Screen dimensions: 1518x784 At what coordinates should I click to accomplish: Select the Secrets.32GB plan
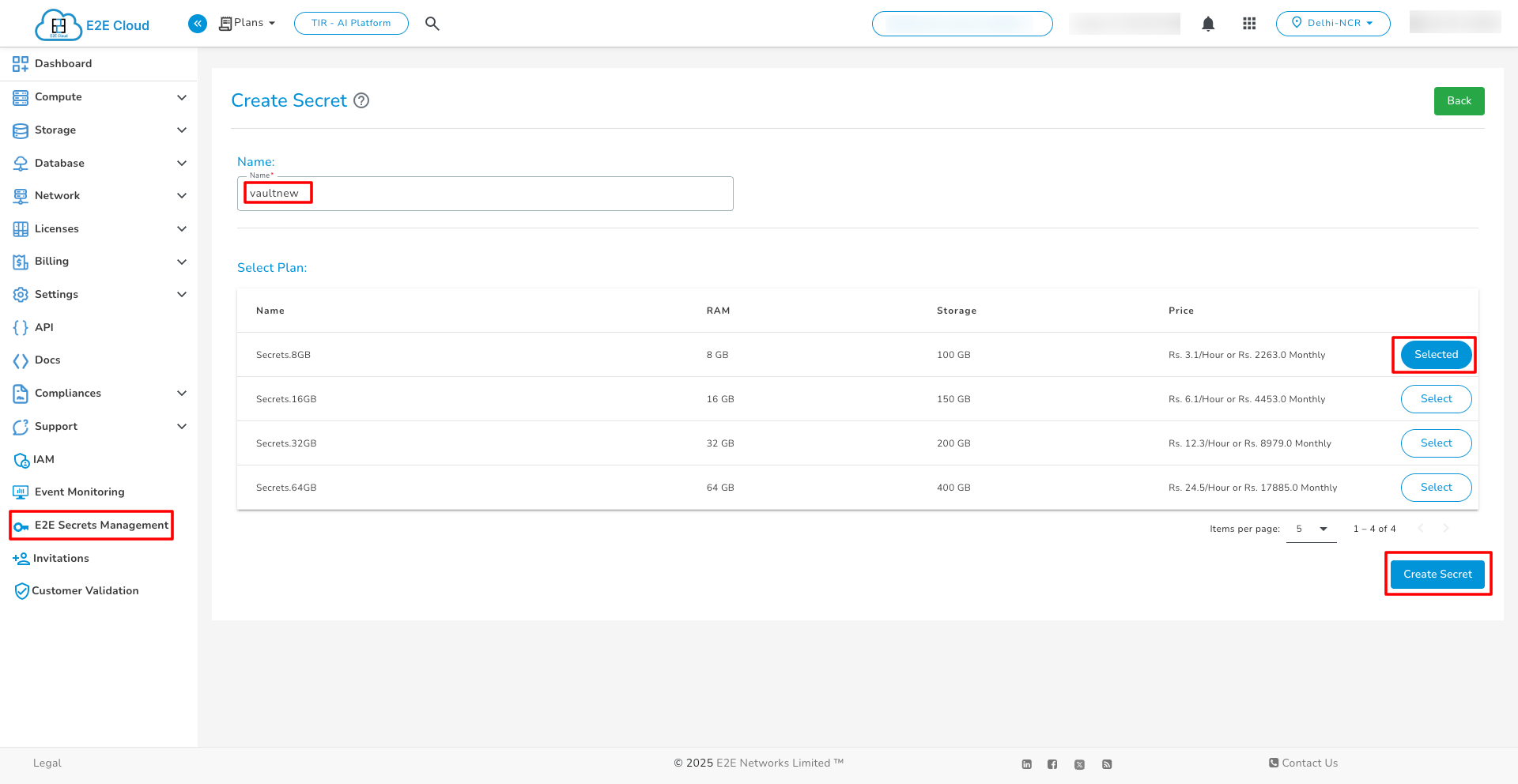pyautogui.click(x=1436, y=443)
